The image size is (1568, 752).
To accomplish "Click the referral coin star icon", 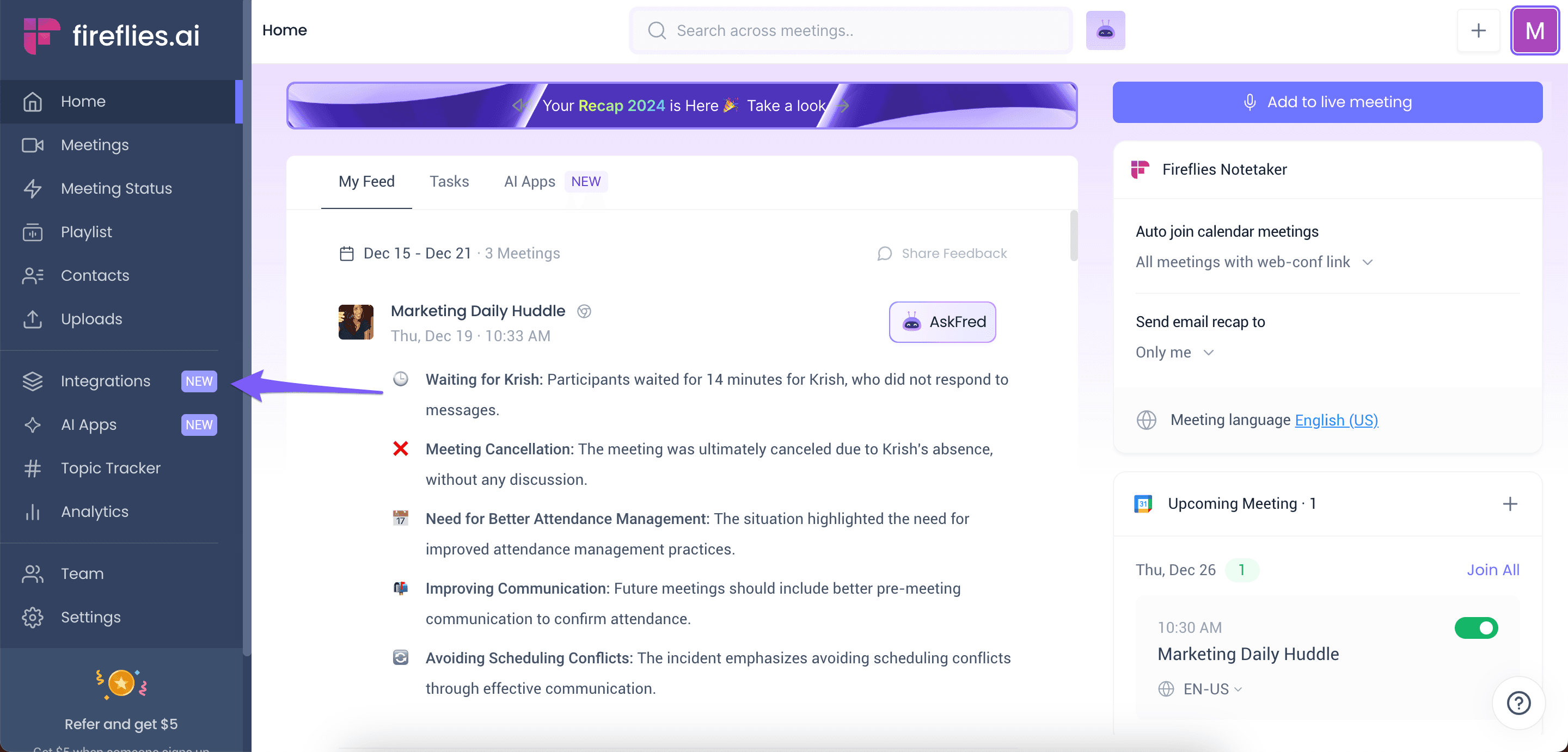I will [x=121, y=684].
